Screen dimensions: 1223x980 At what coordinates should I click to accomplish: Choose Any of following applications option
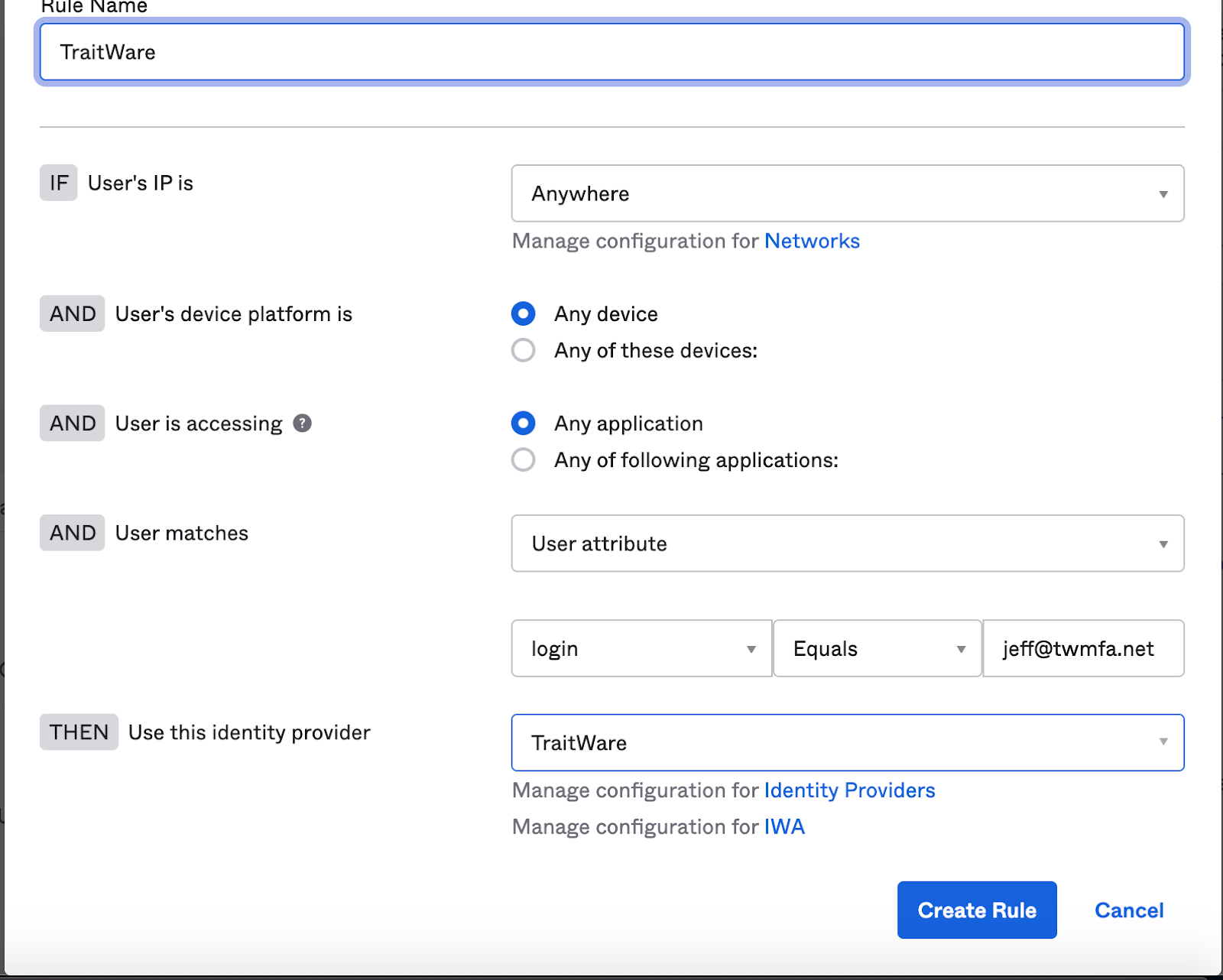click(524, 459)
